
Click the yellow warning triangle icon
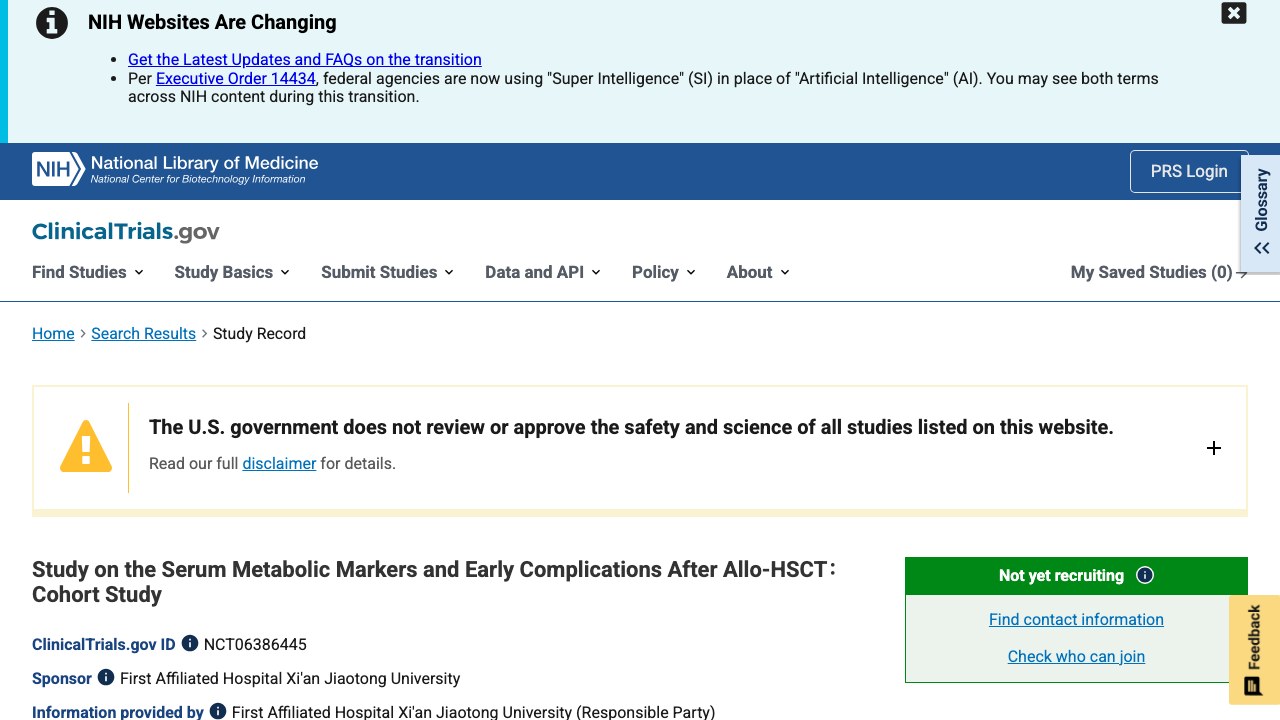[86, 446]
